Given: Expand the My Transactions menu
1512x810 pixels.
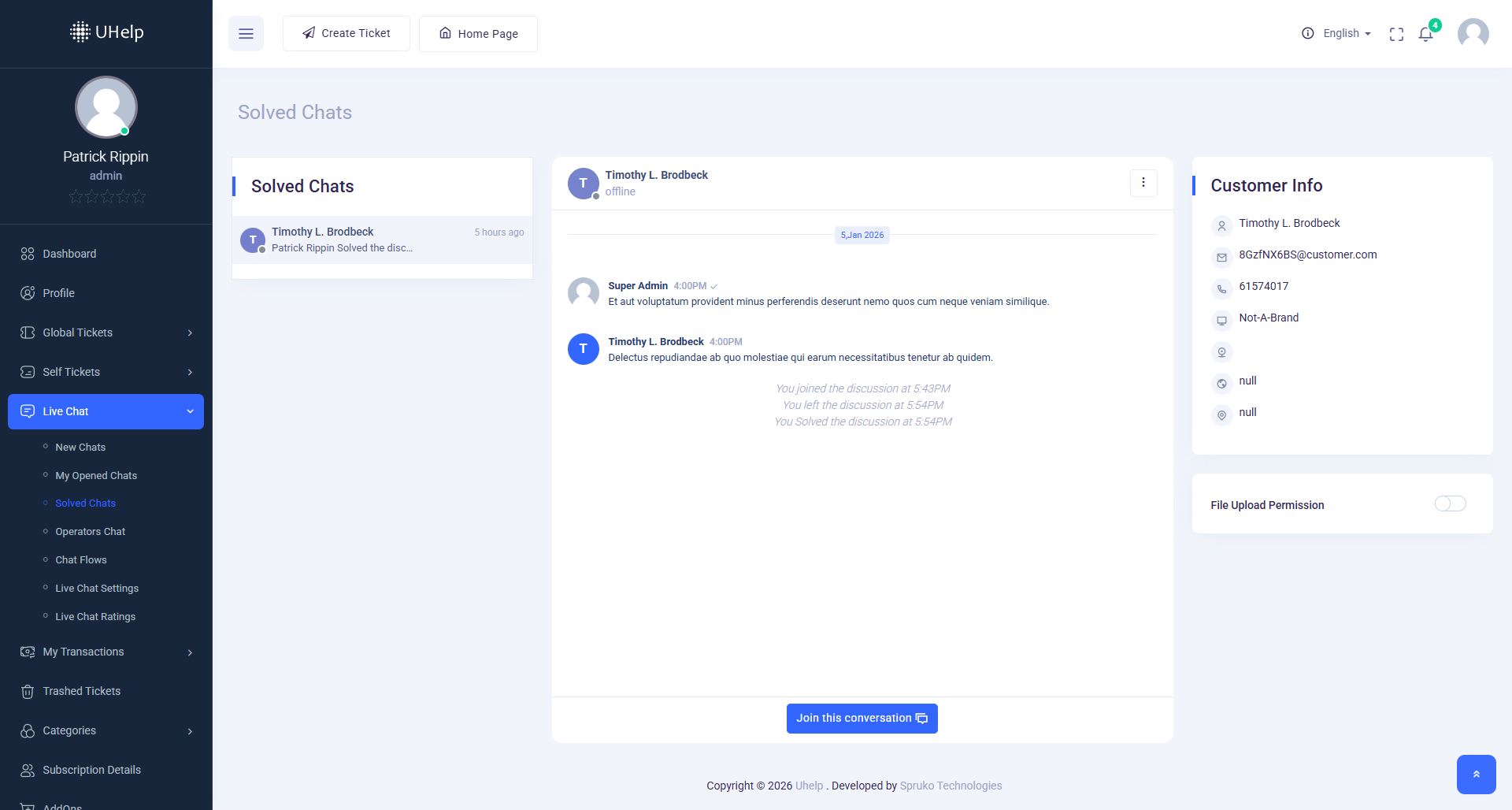Looking at the screenshot, I should click(106, 652).
